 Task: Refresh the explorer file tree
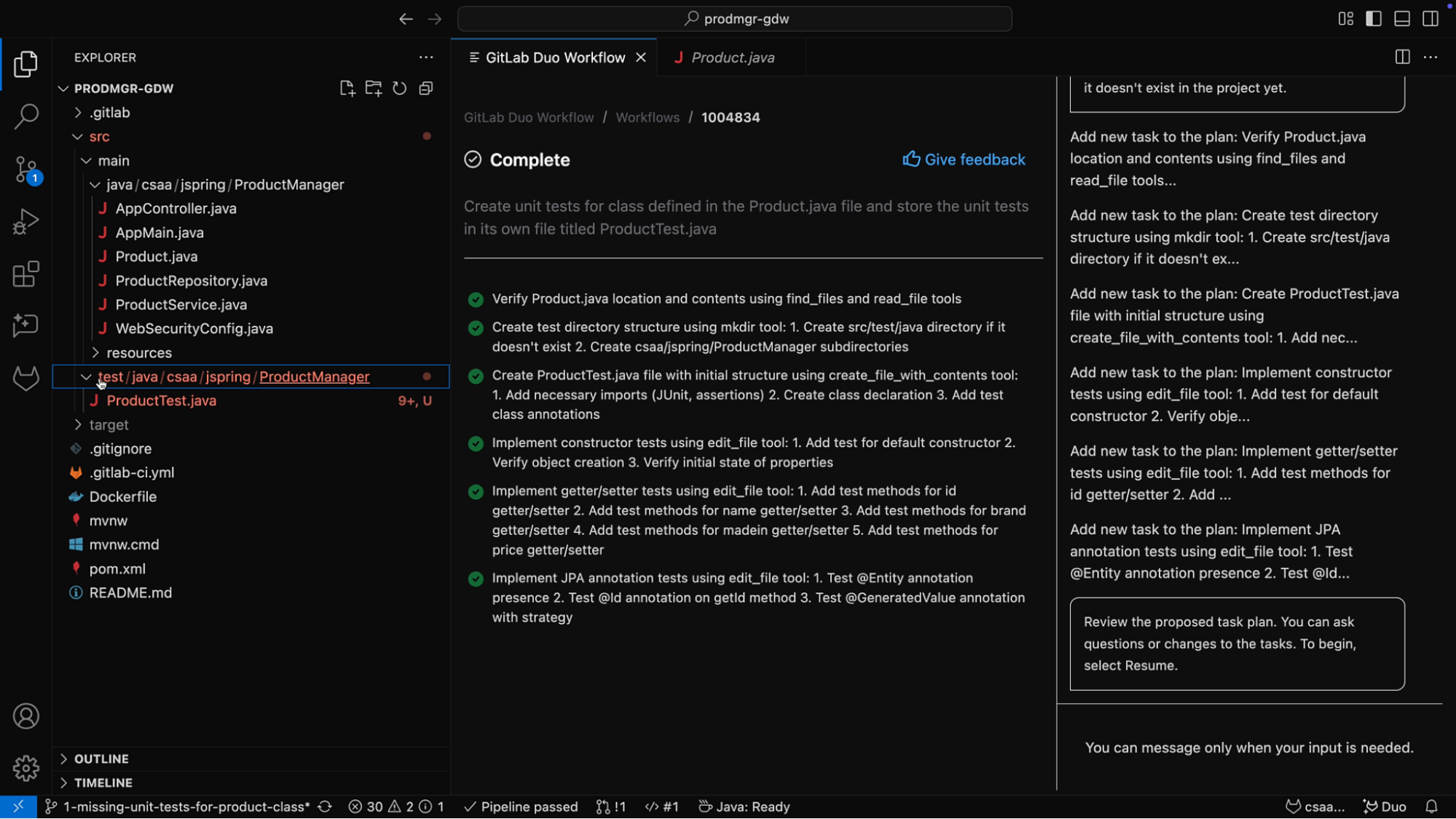click(400, 89)
